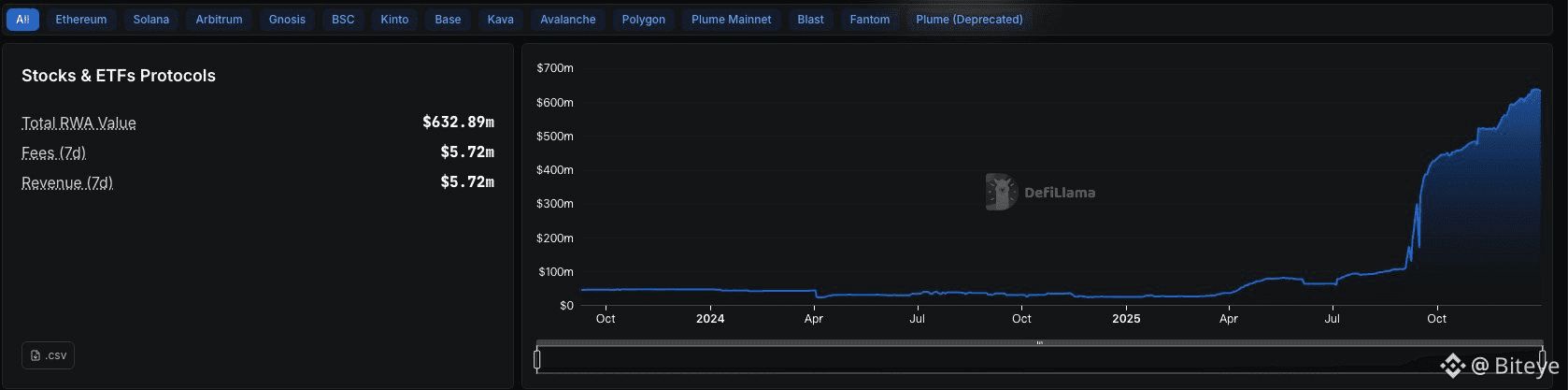Download data via the .csv button

48,355
